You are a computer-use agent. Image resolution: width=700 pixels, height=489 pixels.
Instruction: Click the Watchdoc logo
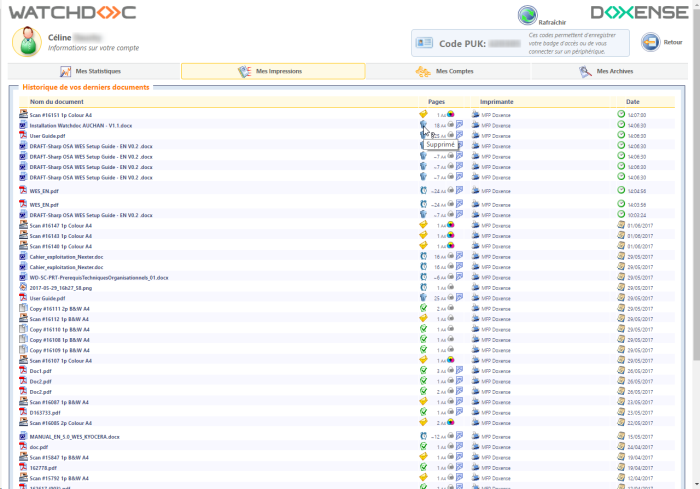(x=73, y=13)
